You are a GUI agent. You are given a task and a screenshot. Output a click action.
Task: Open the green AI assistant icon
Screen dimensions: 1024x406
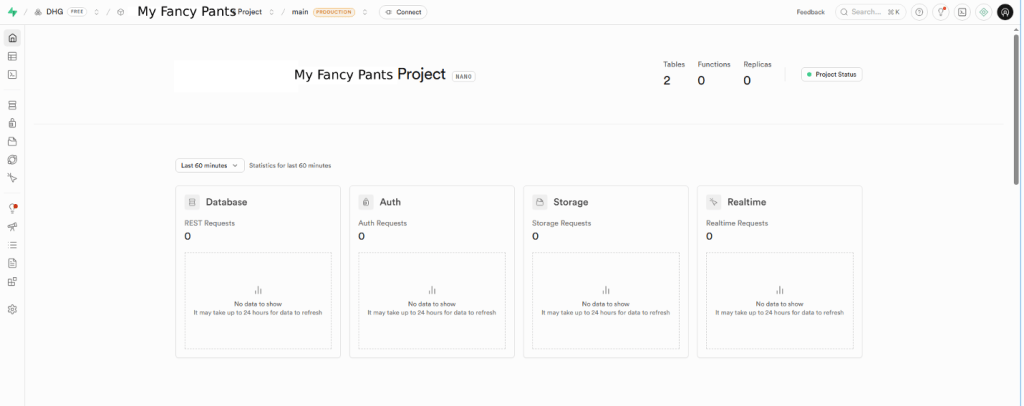tap(984, 12)
